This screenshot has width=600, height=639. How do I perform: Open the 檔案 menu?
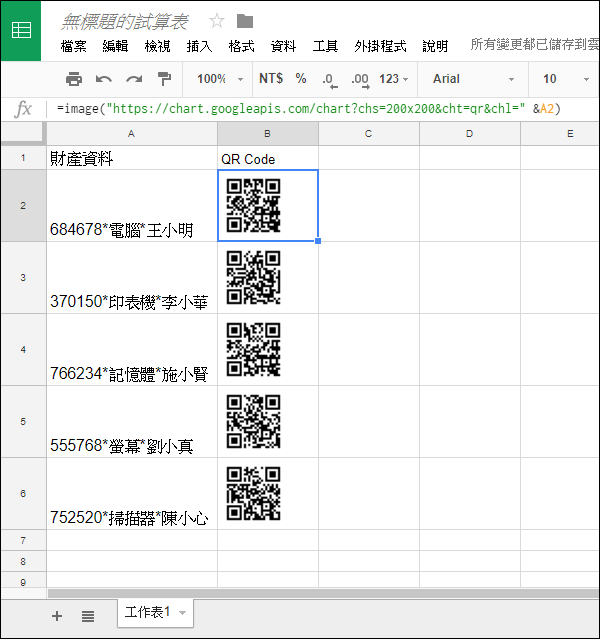(73, 46)
